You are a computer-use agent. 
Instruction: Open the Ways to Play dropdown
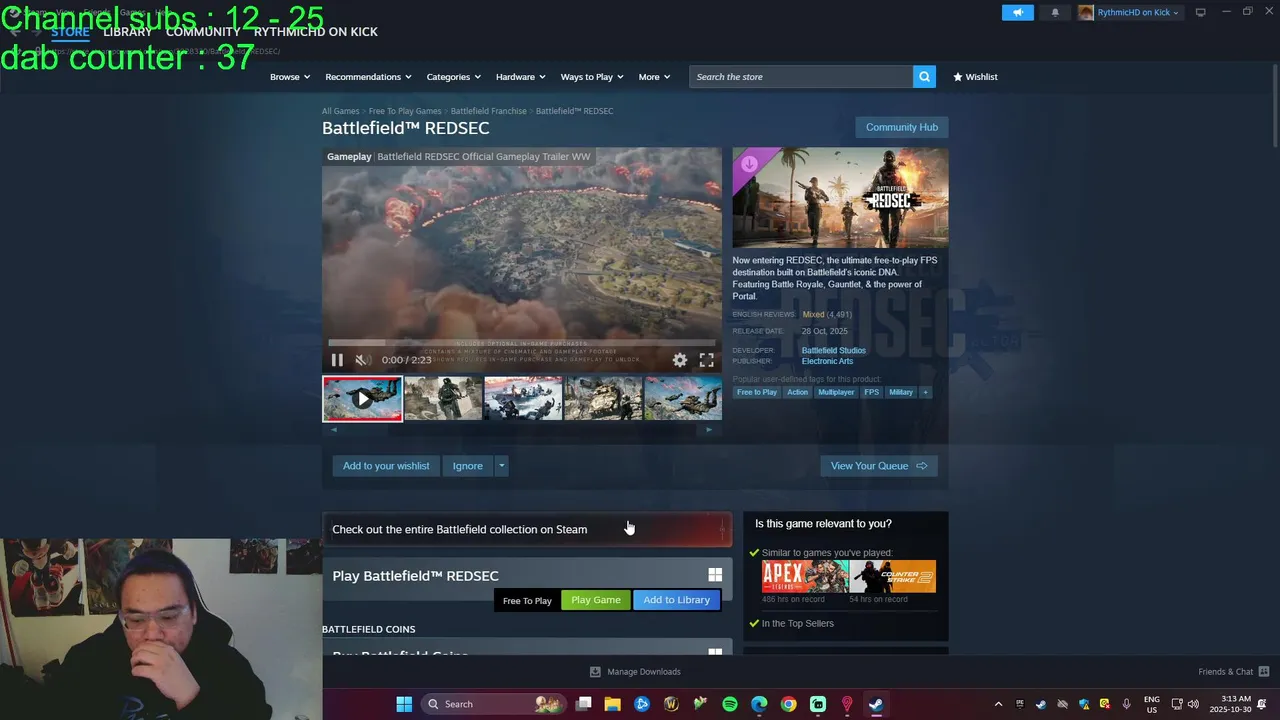592,76
